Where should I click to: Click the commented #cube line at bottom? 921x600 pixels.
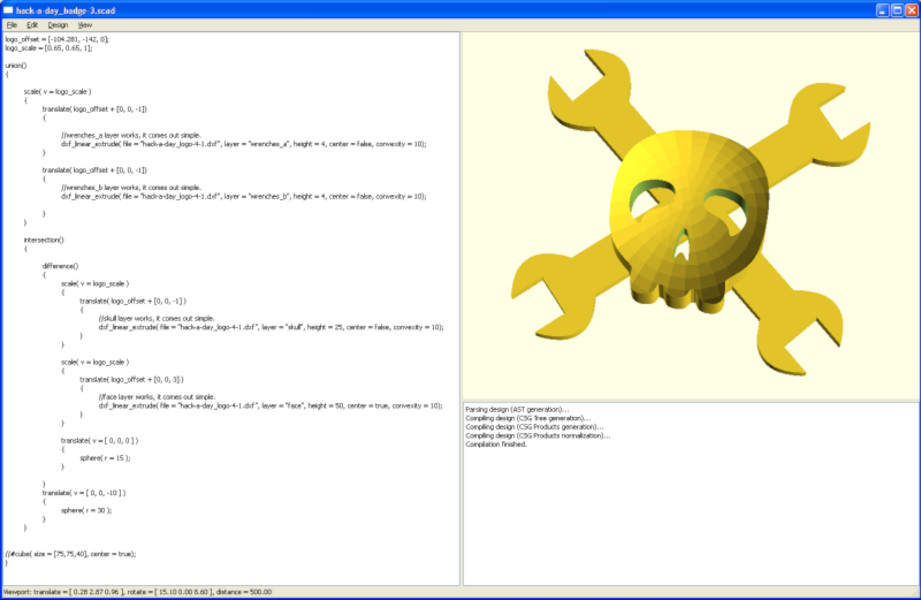[x=70, y=553]
